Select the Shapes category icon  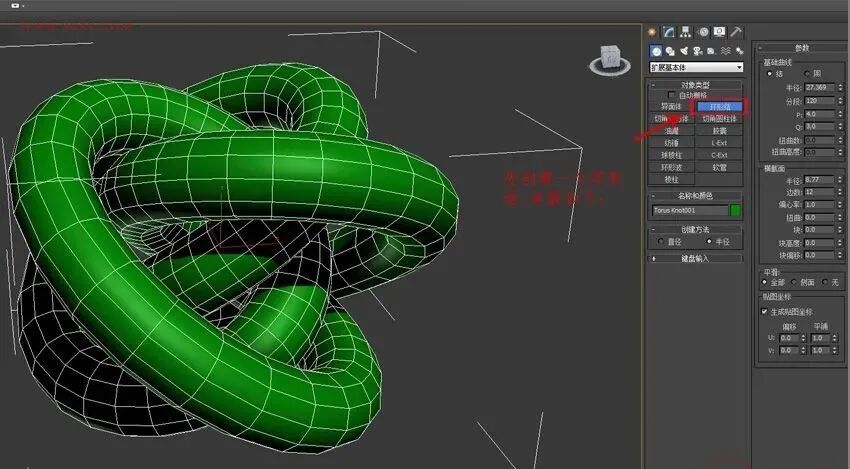[670, 51]
